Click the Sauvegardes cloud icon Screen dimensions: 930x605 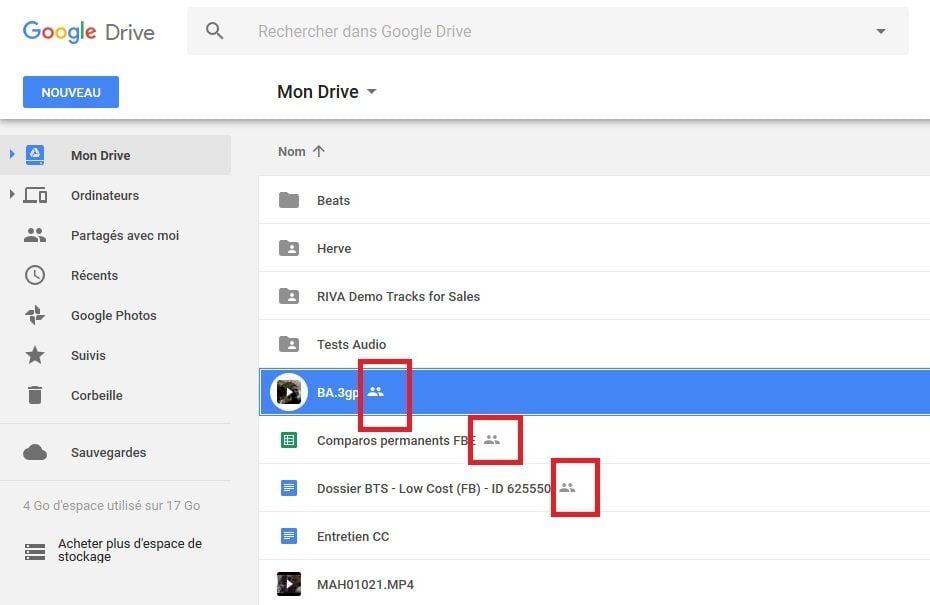click(x=35, y=452)
